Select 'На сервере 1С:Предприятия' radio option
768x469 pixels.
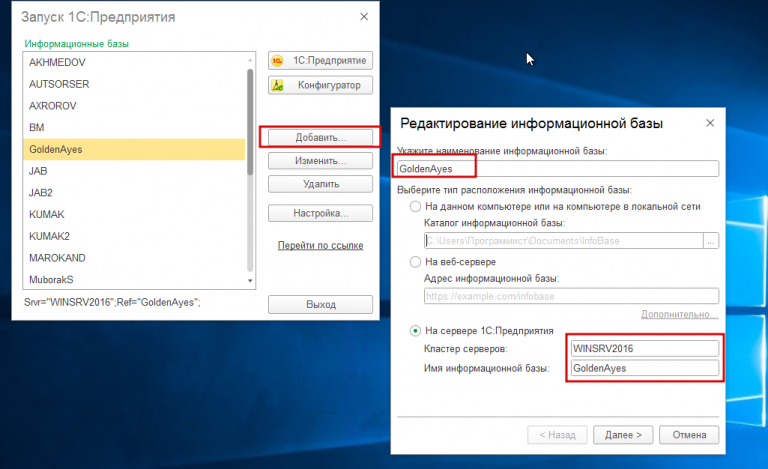coord(415,331)
